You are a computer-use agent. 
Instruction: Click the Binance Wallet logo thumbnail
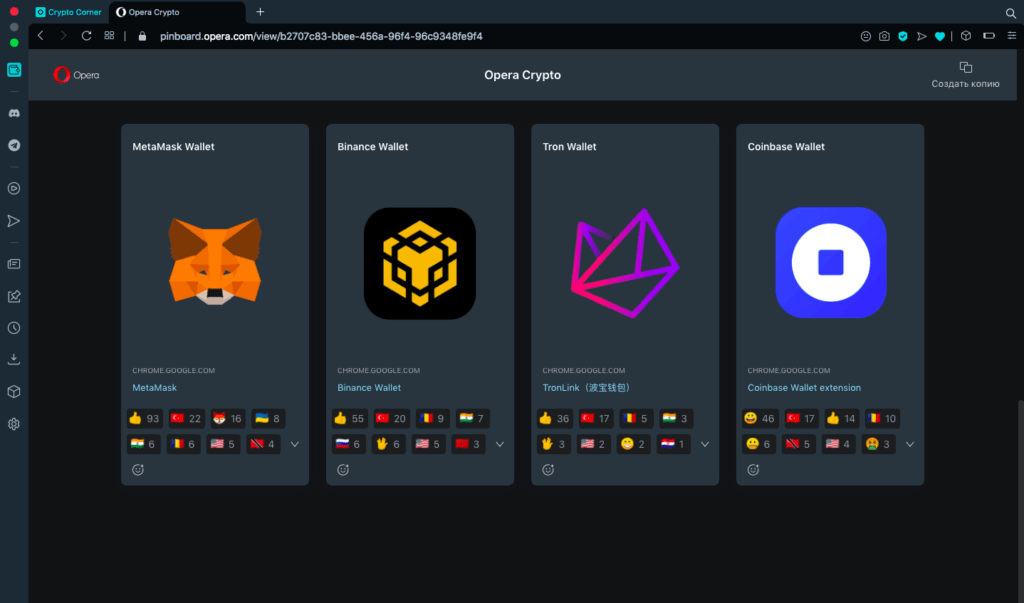pyautogui.click(x=419, y=263)
